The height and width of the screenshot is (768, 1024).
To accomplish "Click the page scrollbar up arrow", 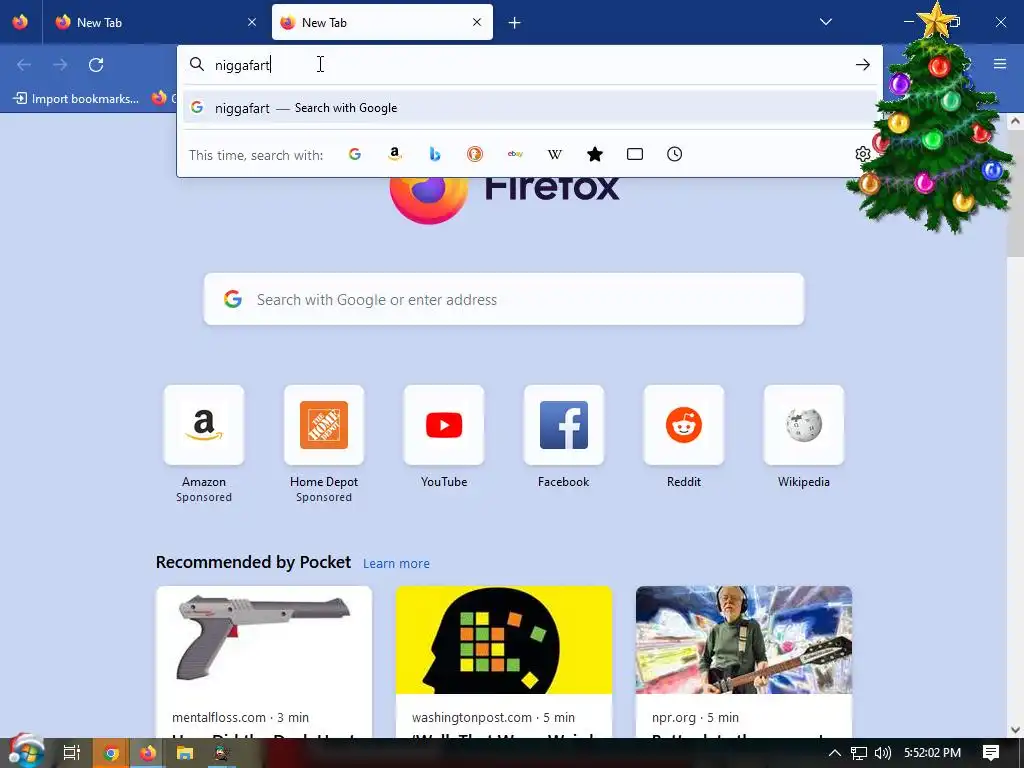I will tap(1015, 121).
